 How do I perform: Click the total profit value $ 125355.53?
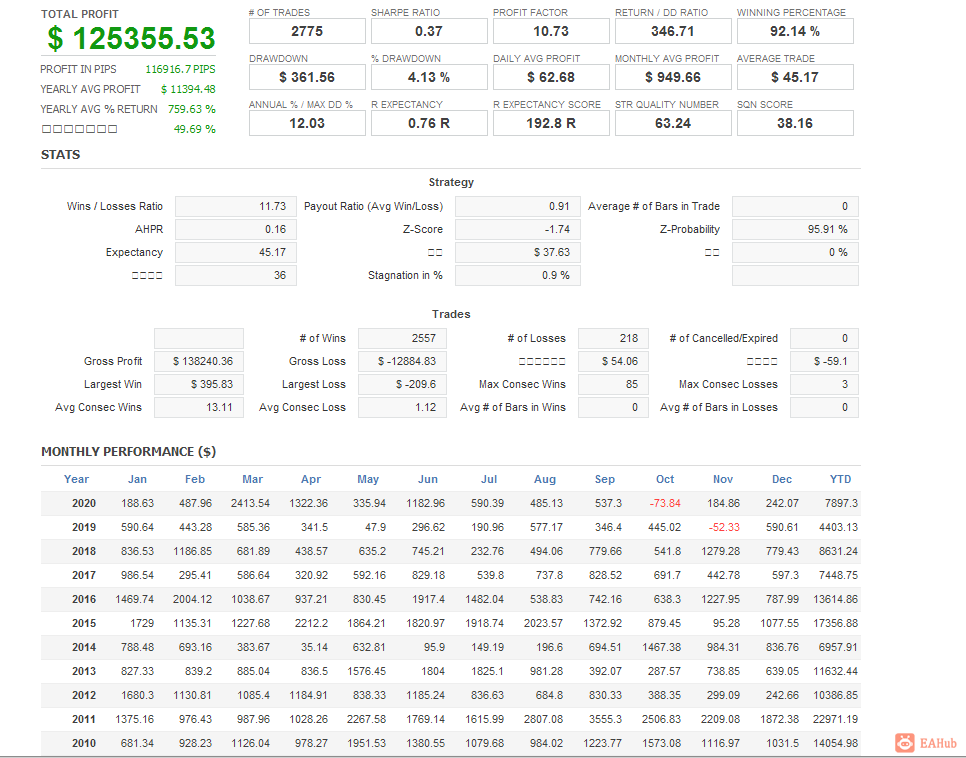click(131, 38)
